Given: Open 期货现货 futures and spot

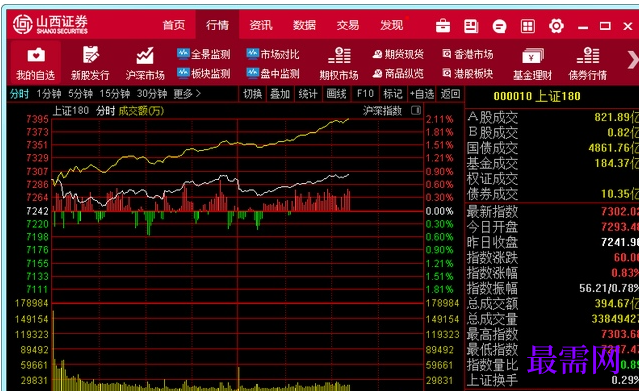Looking at the screenshot, I should click(x=398, y=54).
